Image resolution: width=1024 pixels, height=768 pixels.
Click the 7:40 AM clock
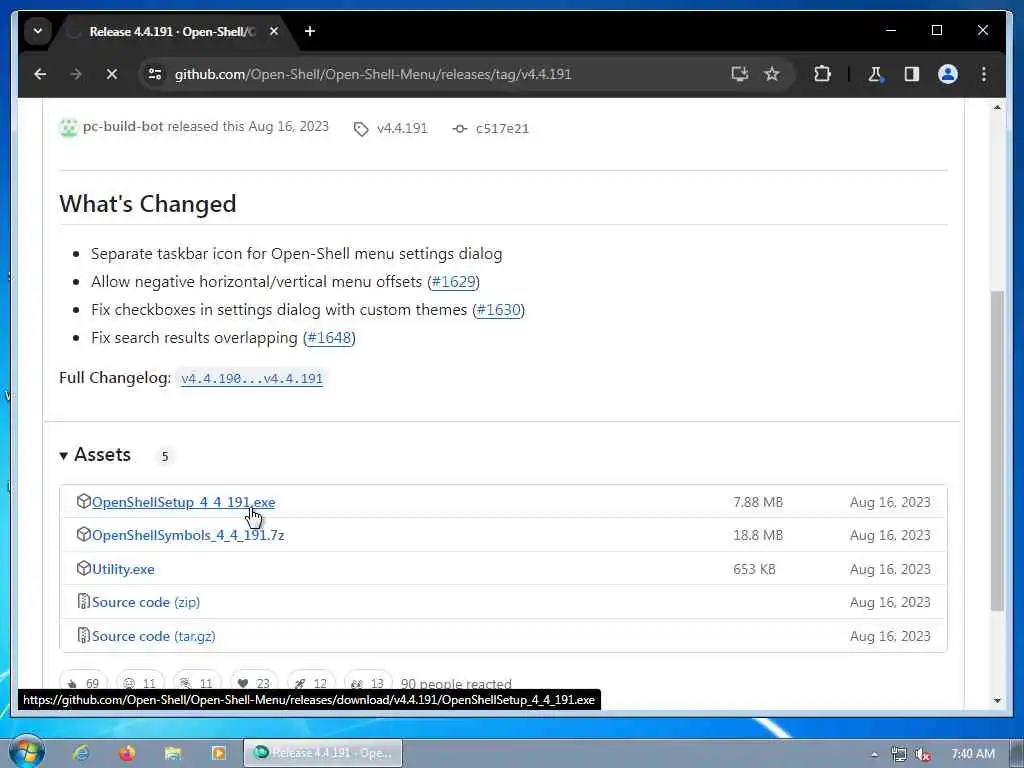click(x=972, y=754)
